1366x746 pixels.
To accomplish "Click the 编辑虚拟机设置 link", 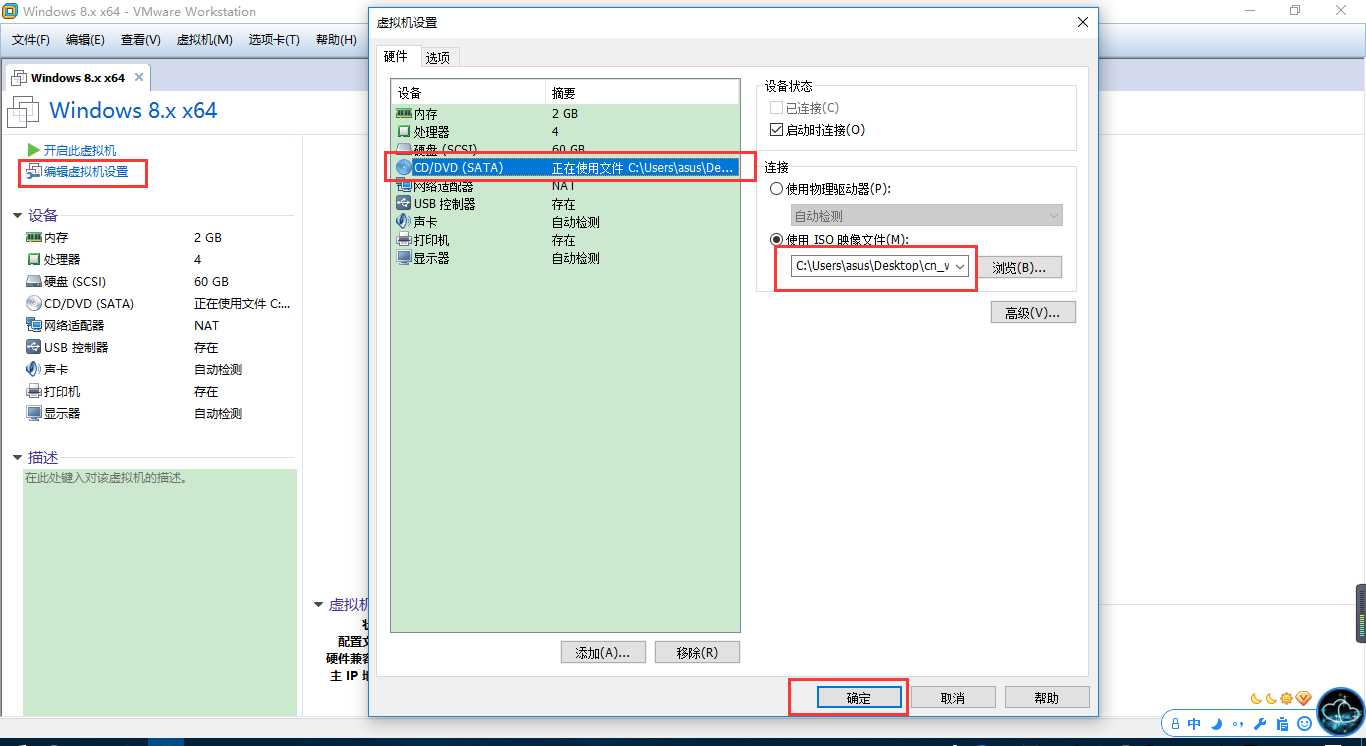I will 86,172.
